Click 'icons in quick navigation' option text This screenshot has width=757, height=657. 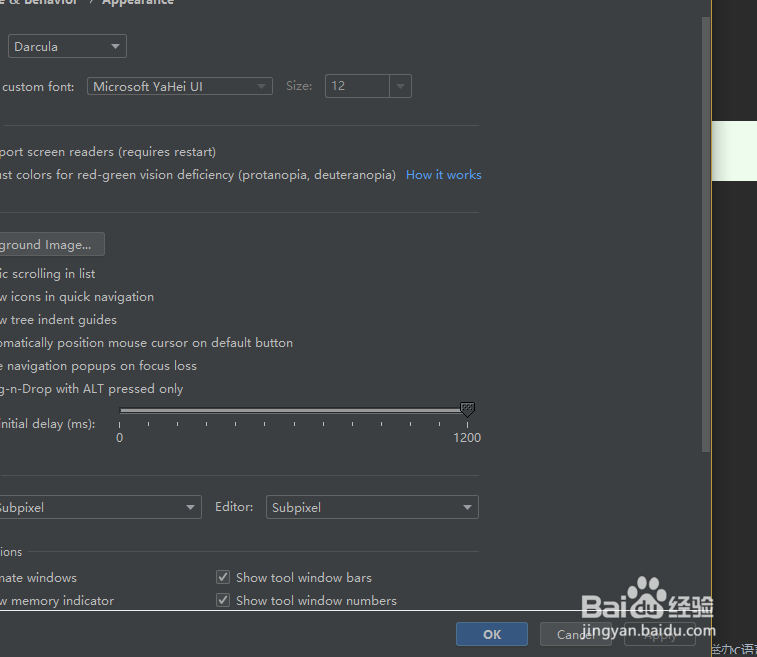click(x=82, y=297)
